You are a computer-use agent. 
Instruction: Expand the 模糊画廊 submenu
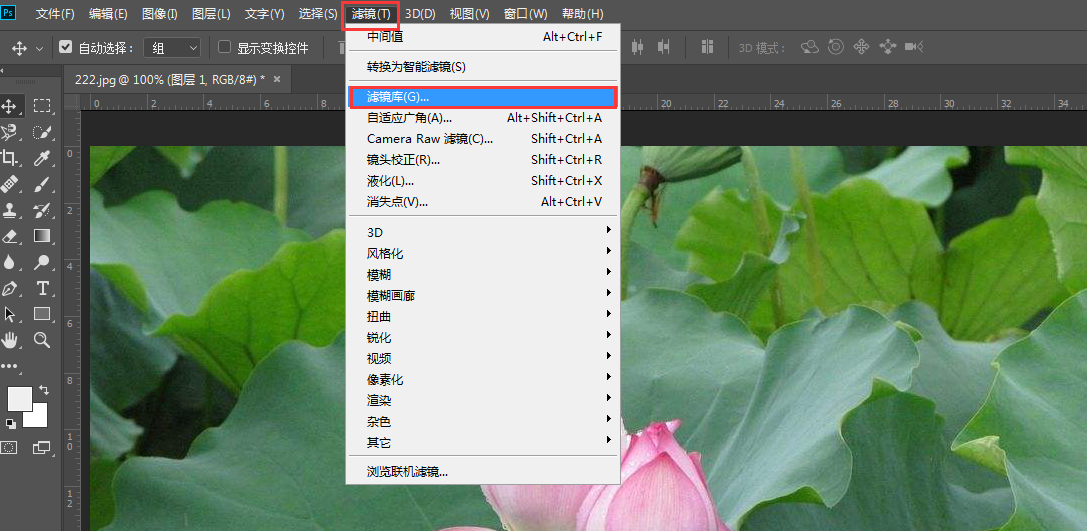pyautogui.click(x=482, y=295)
